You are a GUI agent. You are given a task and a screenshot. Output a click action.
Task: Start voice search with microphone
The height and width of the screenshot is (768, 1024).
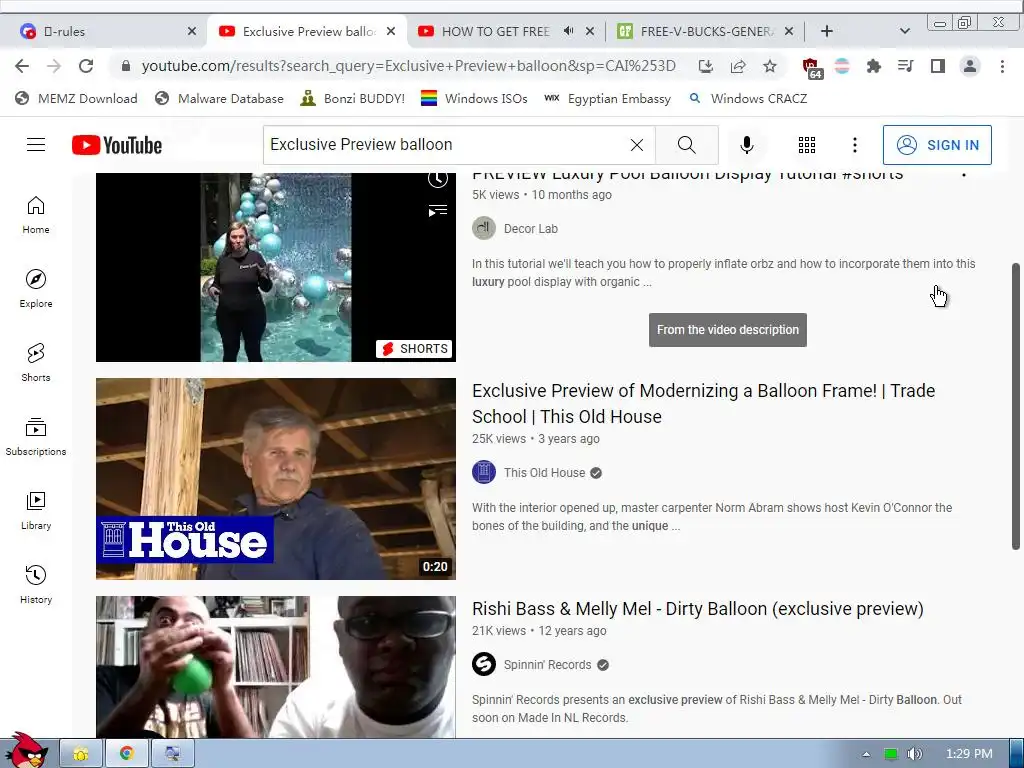tap(747, 145)
